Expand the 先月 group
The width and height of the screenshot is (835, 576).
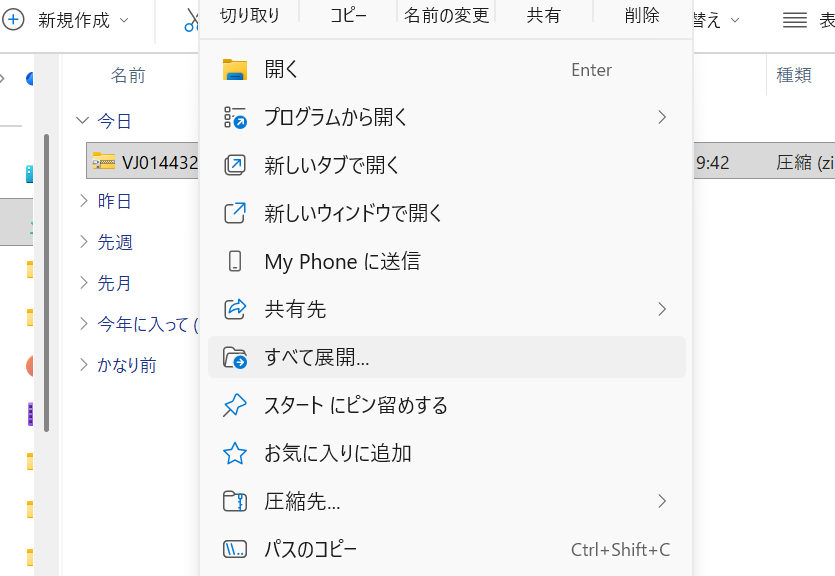click(x=83, y=283)
